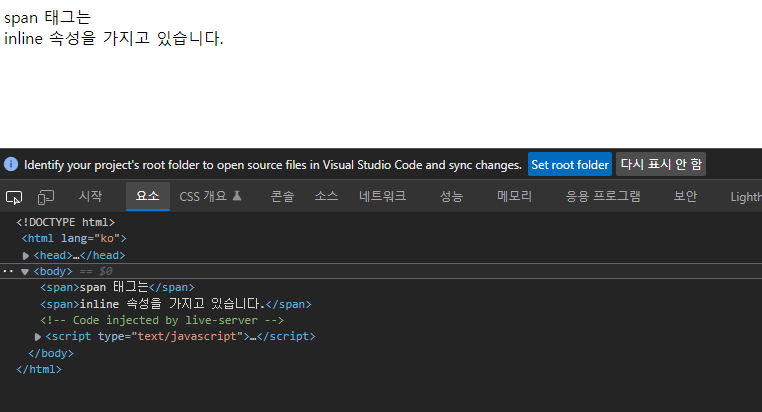Open the Lighthouse tab
The height and width of the screenshot is (412, 762).
pyautogui.click(x=745, y=197)
